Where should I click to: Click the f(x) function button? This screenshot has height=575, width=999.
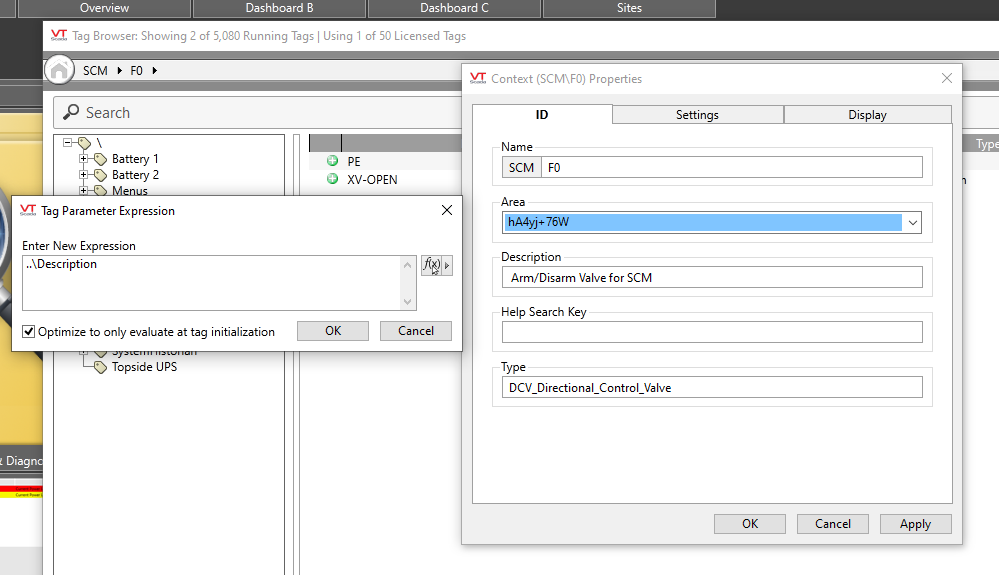[x=431, y=265]
